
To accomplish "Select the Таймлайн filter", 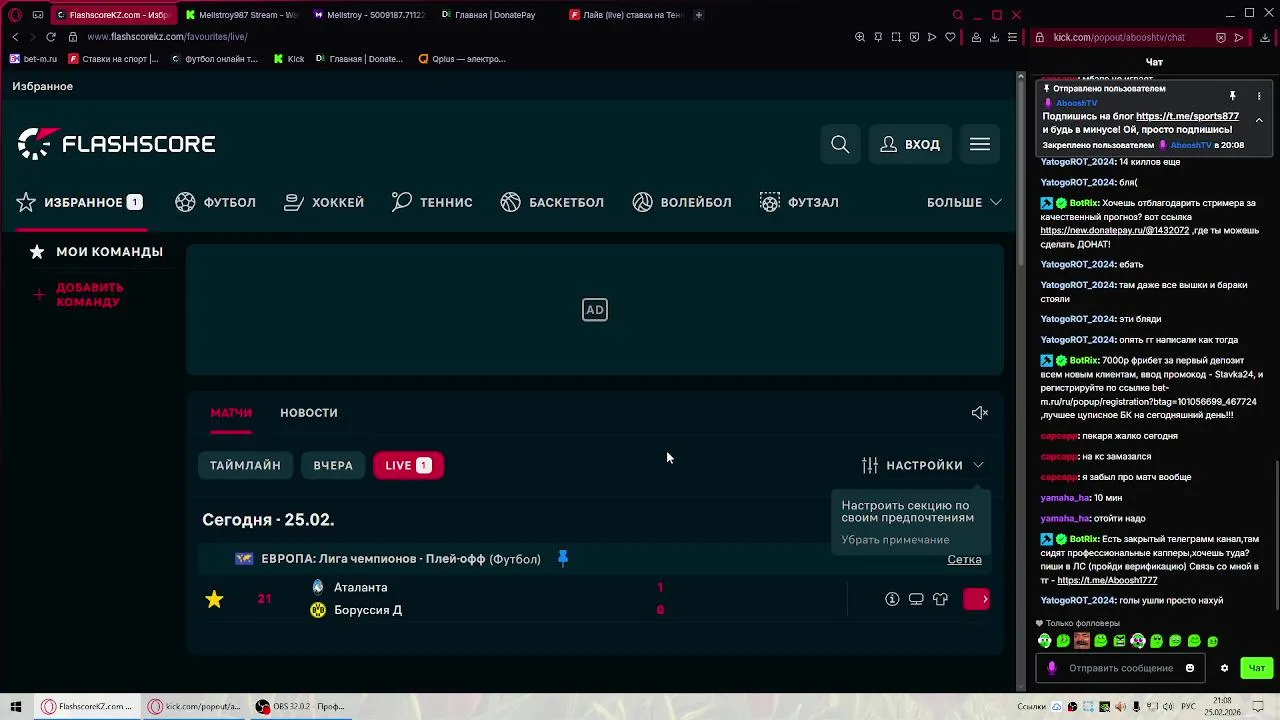I will [x=245, y=465].
